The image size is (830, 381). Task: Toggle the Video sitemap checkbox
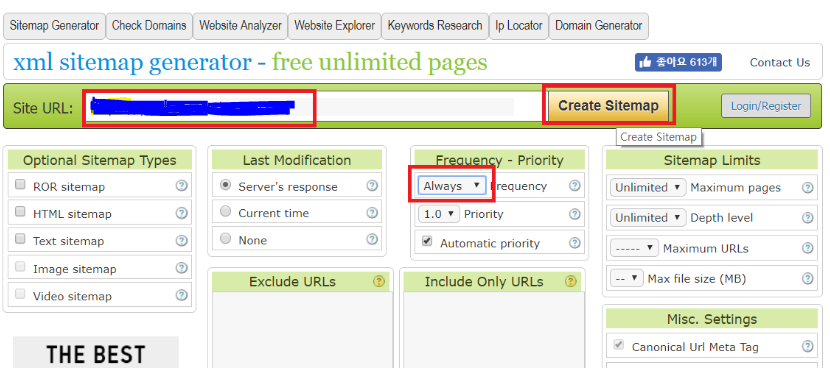(20, 294)
